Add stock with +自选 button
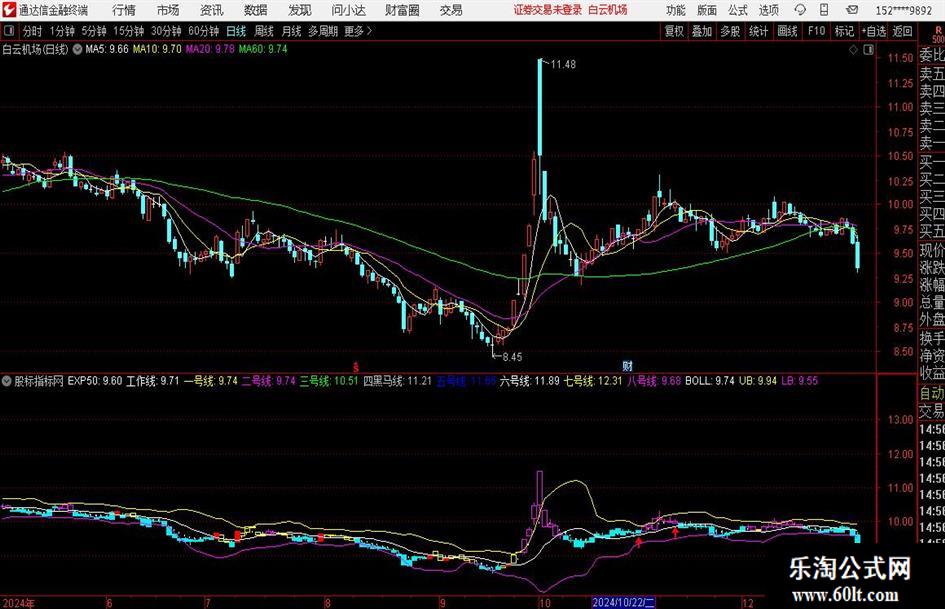 tap(873, 31)
